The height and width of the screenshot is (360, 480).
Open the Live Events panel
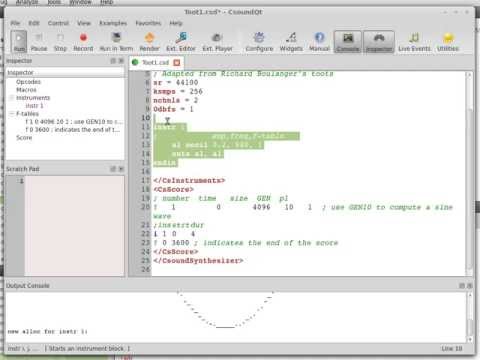click(414, 41)
